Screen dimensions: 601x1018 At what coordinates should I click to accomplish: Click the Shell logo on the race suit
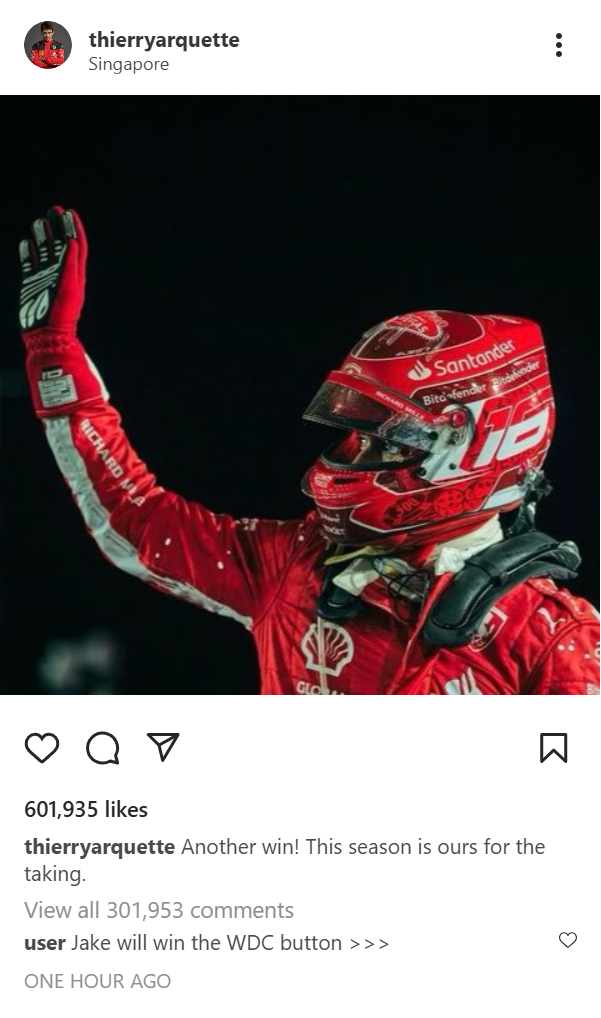tap(327, 647)
